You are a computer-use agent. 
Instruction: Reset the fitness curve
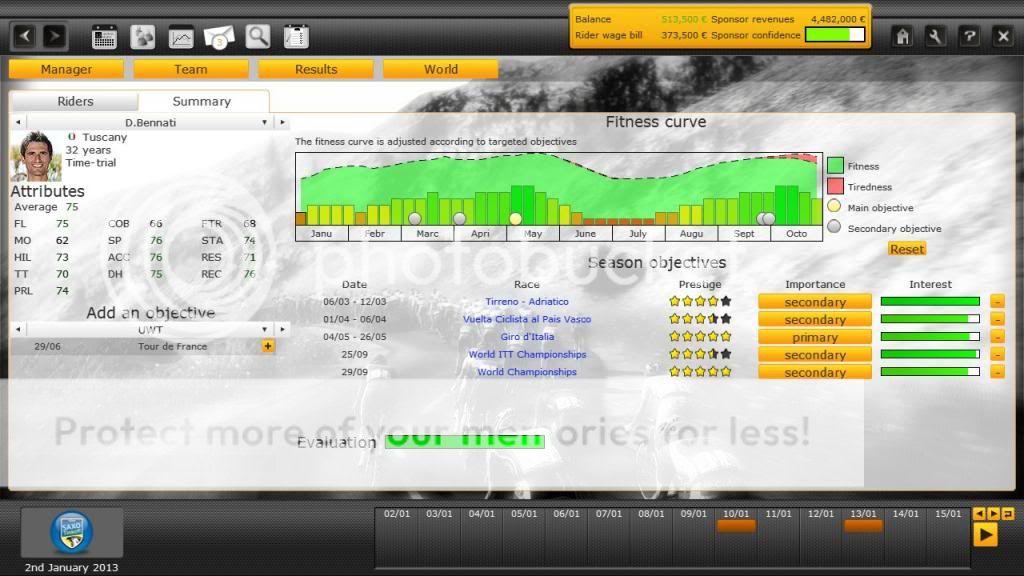(x=906, y=249)
